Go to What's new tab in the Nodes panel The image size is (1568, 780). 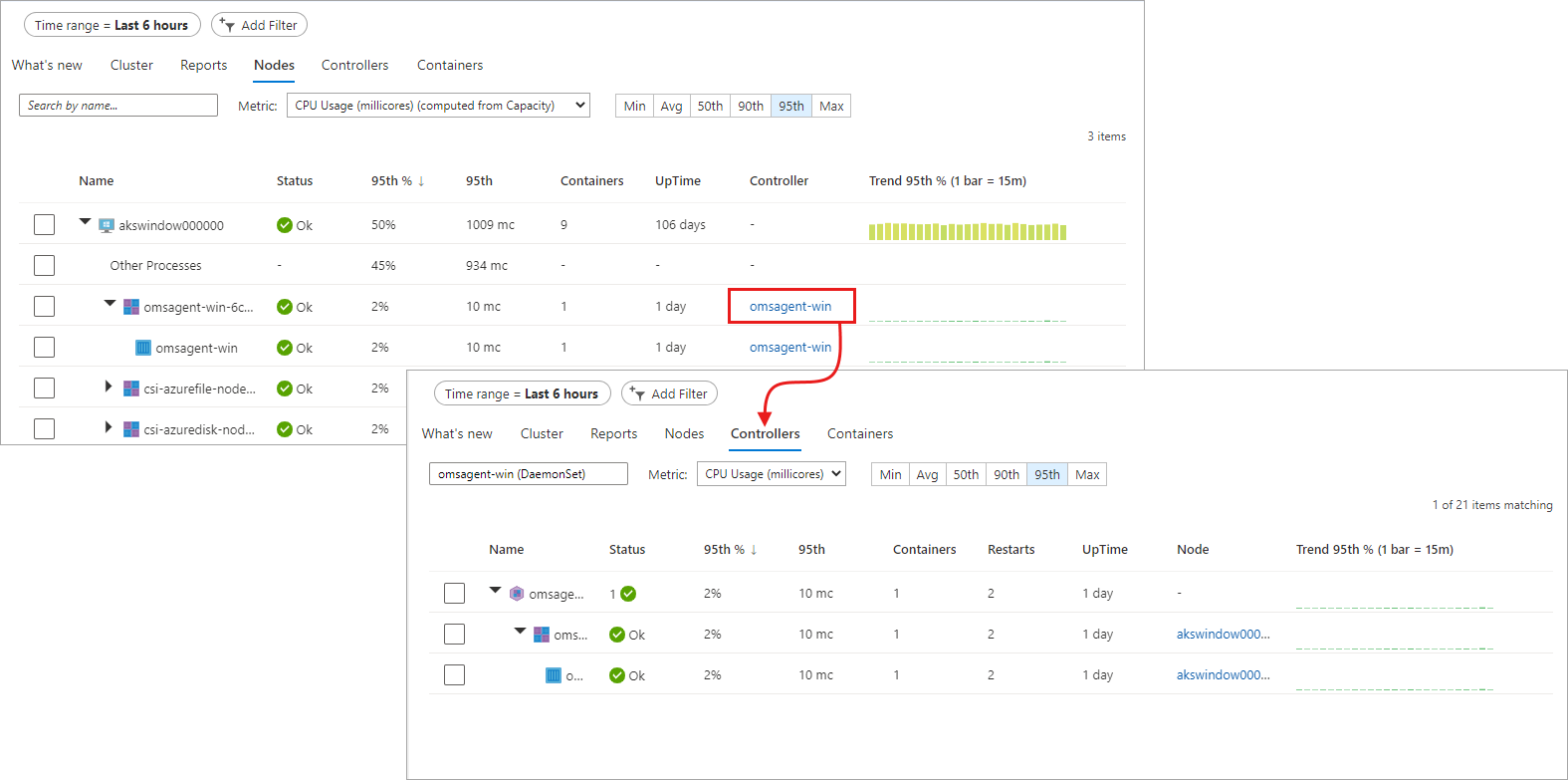(47, 66)
